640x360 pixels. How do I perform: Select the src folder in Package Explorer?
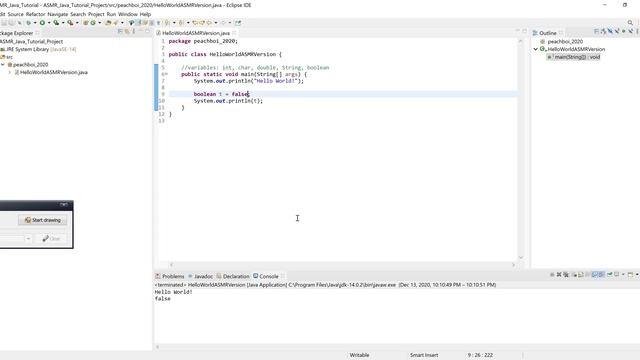click(x=7, y=57)
